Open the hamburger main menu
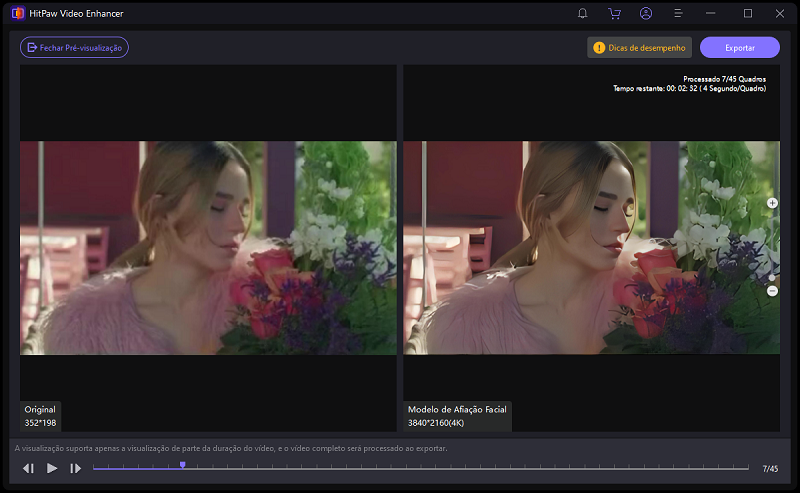Screen dimensions: 800x493 point(679,14)
